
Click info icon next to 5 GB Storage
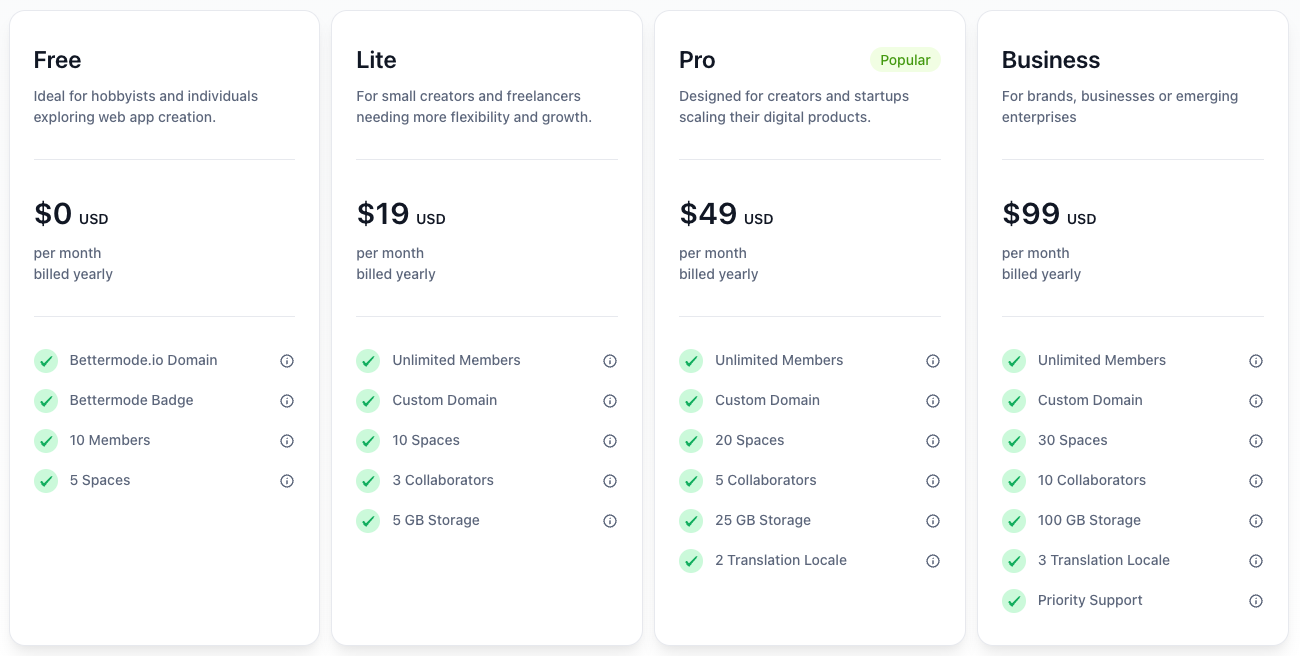(610, 521)
